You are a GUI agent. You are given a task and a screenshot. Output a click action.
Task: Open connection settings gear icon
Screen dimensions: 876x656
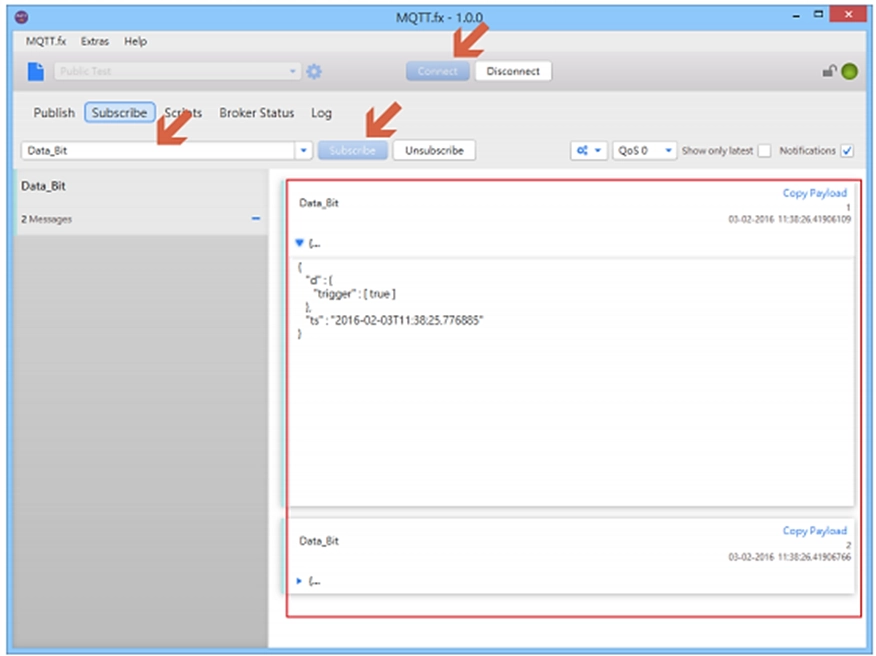point(314,72)
